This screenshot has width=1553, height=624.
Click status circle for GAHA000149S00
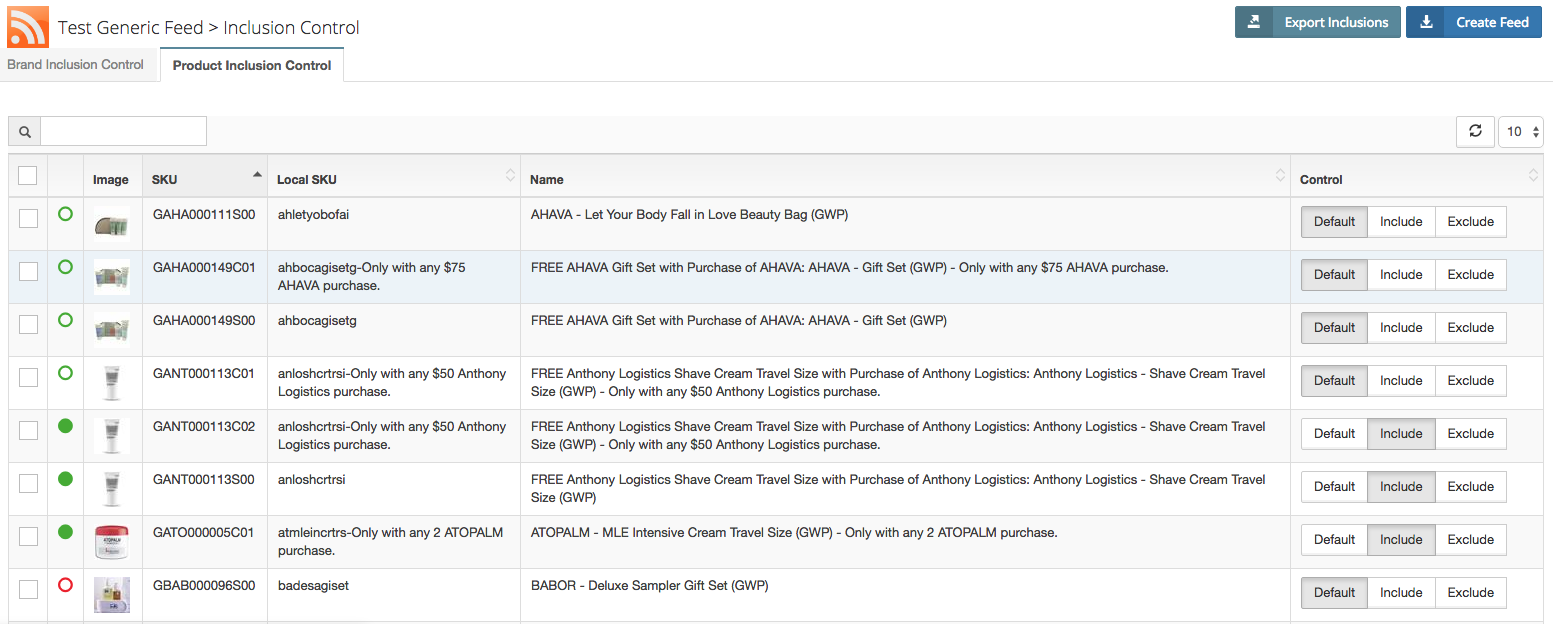coord(65,320)
